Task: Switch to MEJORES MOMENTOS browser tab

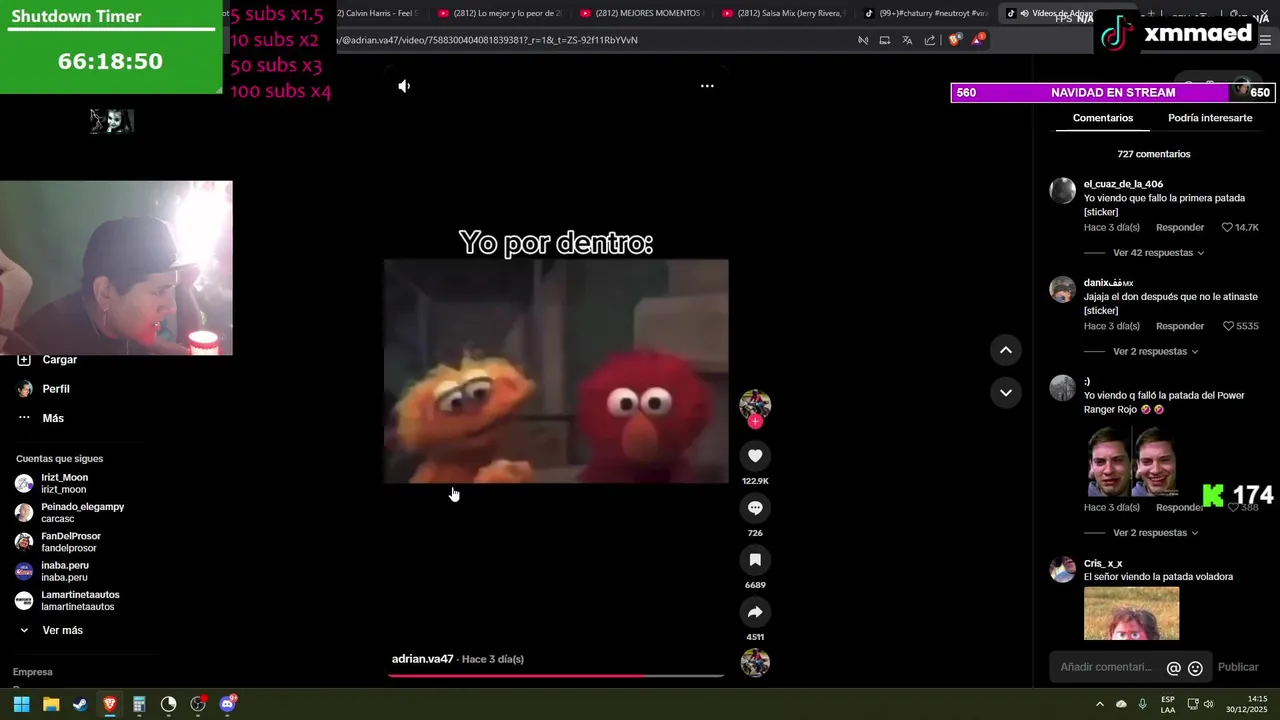Action: tap(640, 13)
